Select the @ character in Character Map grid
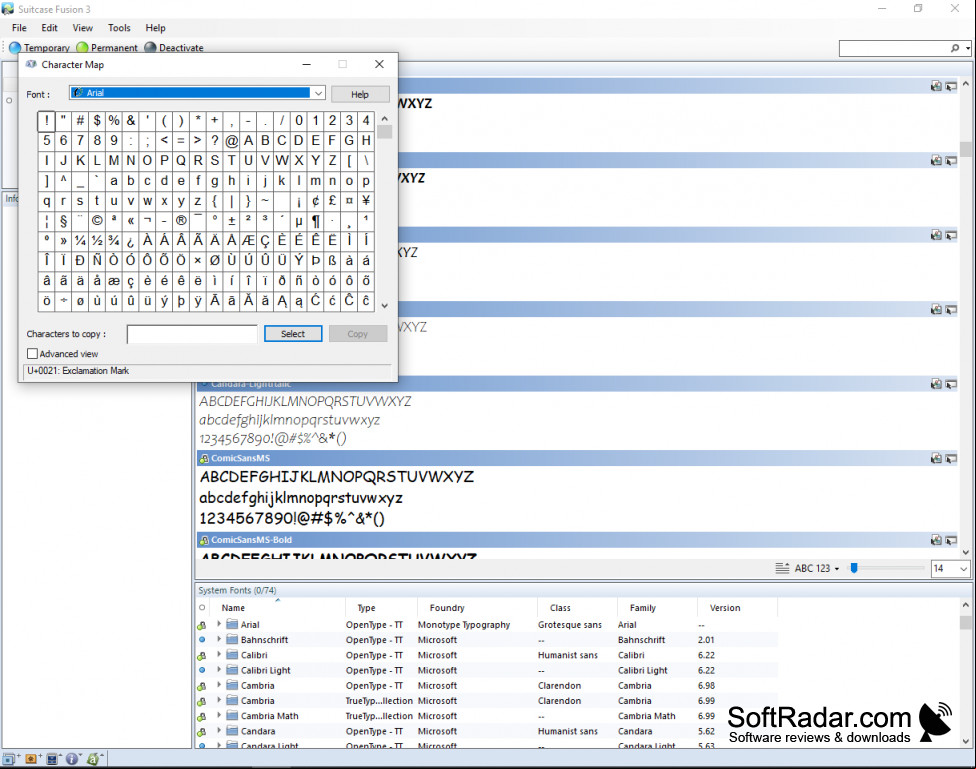 click(232, 141)
